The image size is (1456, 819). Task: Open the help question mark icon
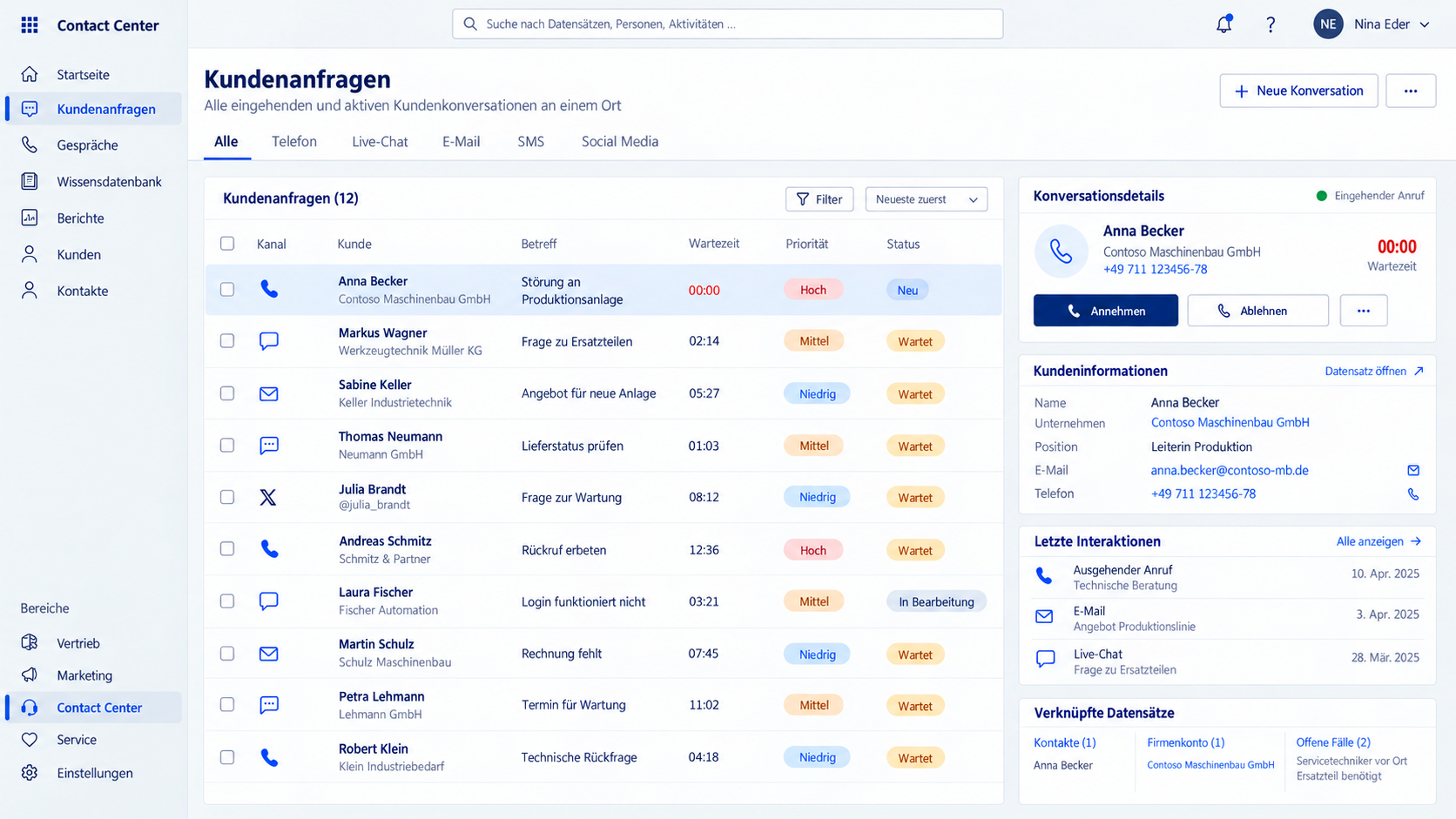point(1271,24)
